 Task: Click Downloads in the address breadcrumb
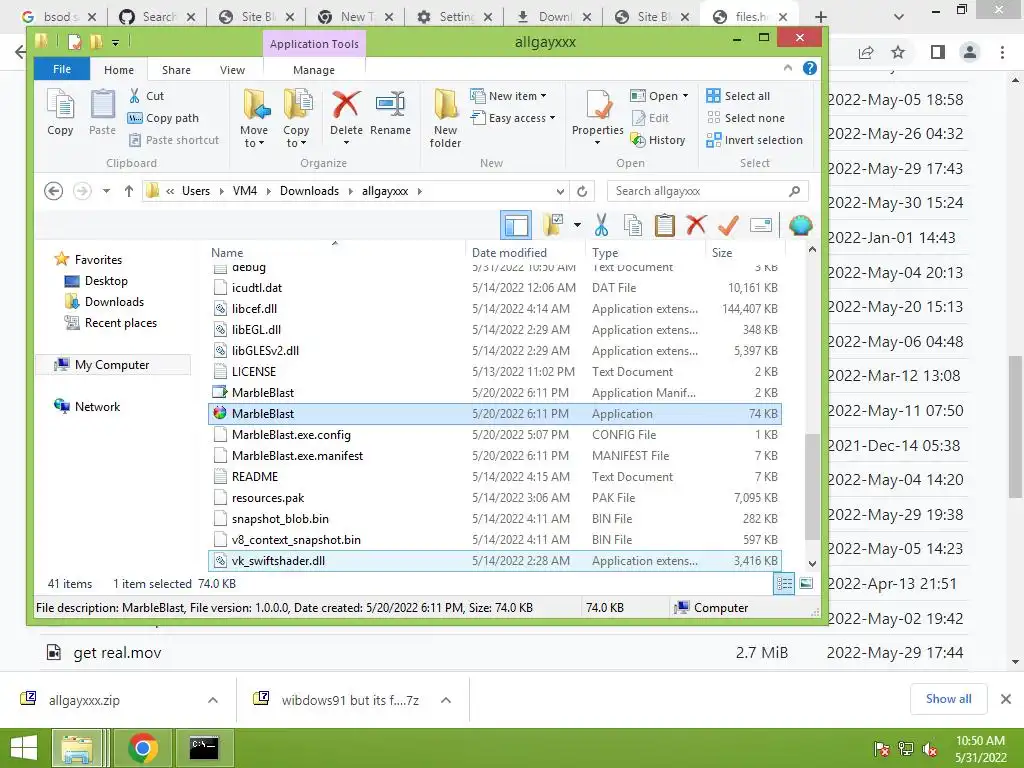click(309, 191)
